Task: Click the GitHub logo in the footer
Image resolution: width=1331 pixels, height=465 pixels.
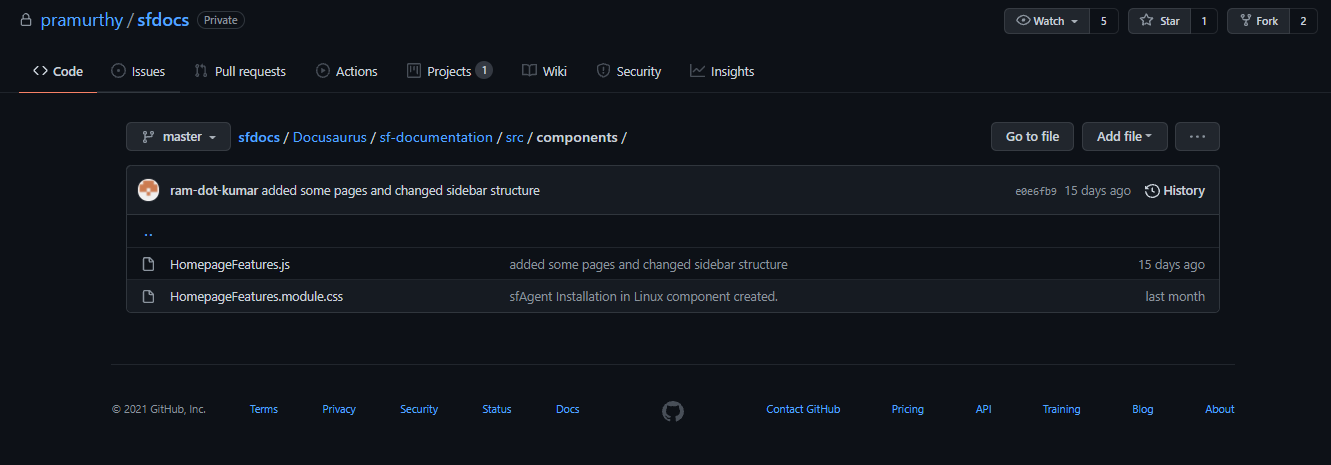Action: point(673,410)
